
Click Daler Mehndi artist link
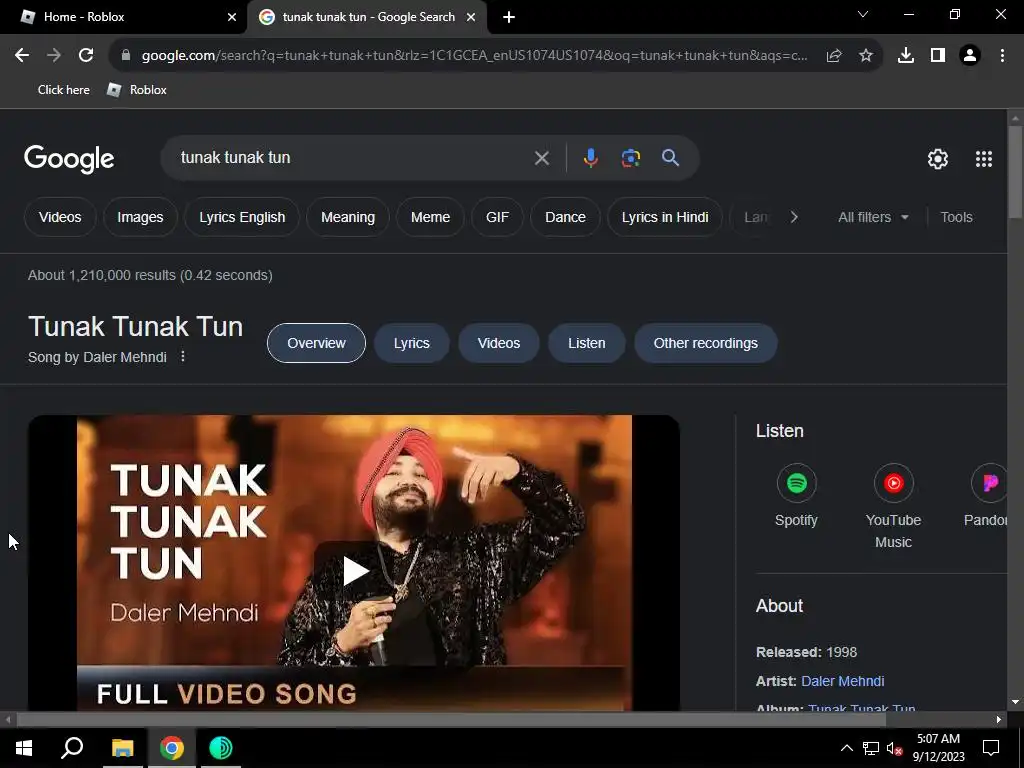842,681
